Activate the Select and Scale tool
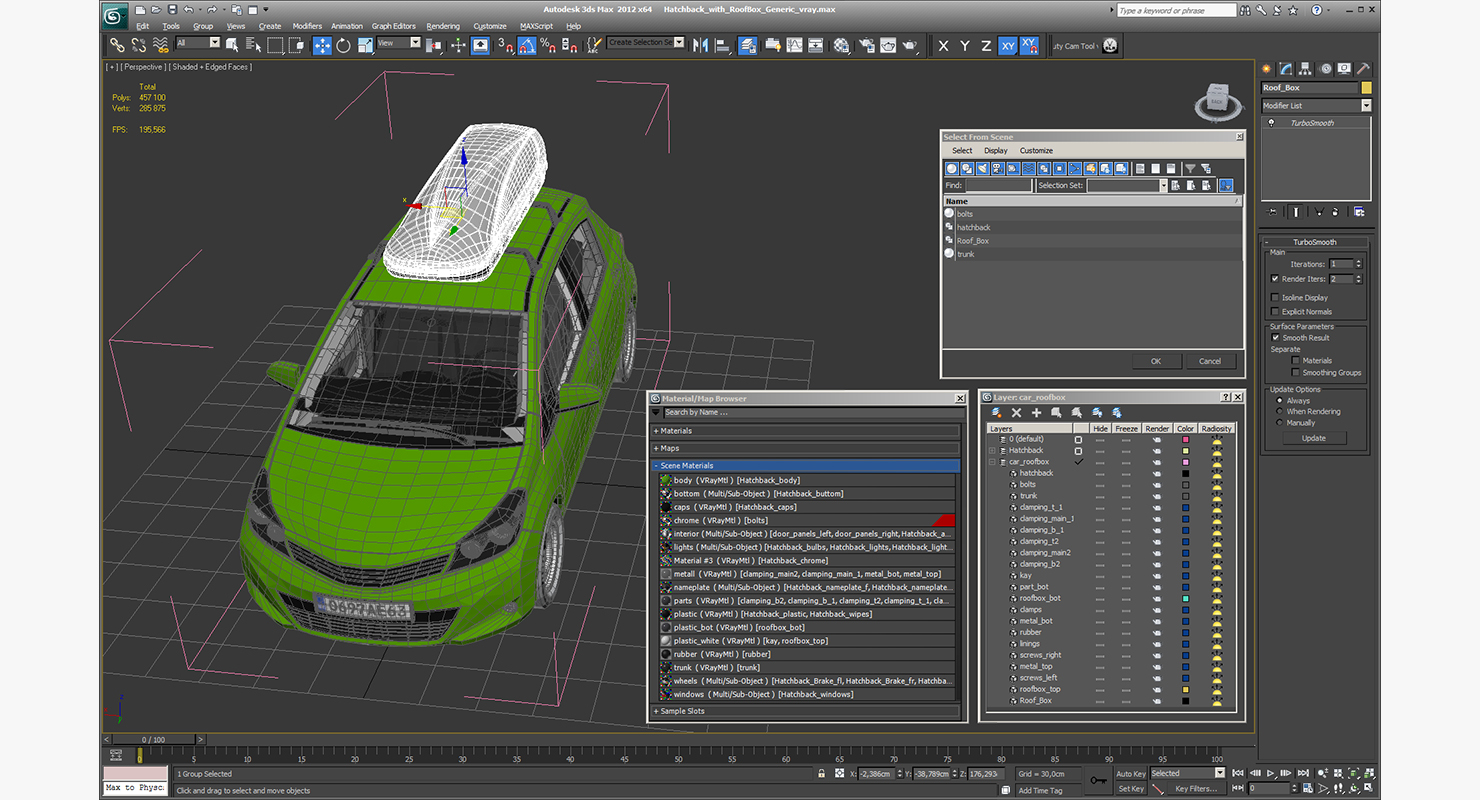Image resolution: width=1480 pixels, height=800 pixels. [x=365, y=45]
